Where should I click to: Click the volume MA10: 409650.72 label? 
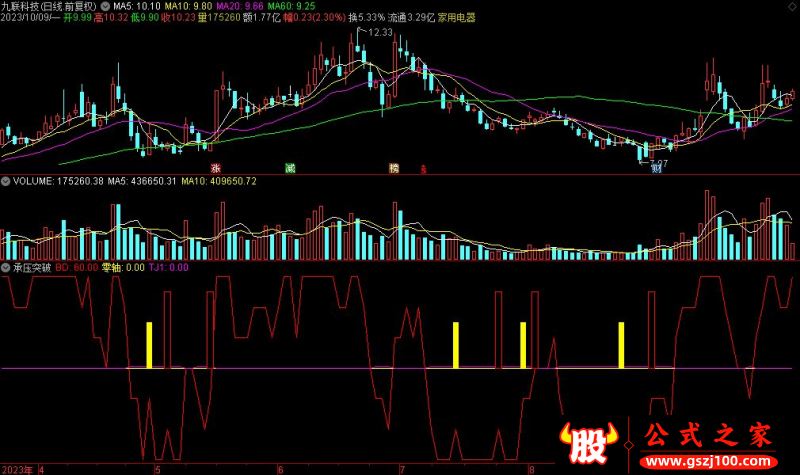coord(219,181)
